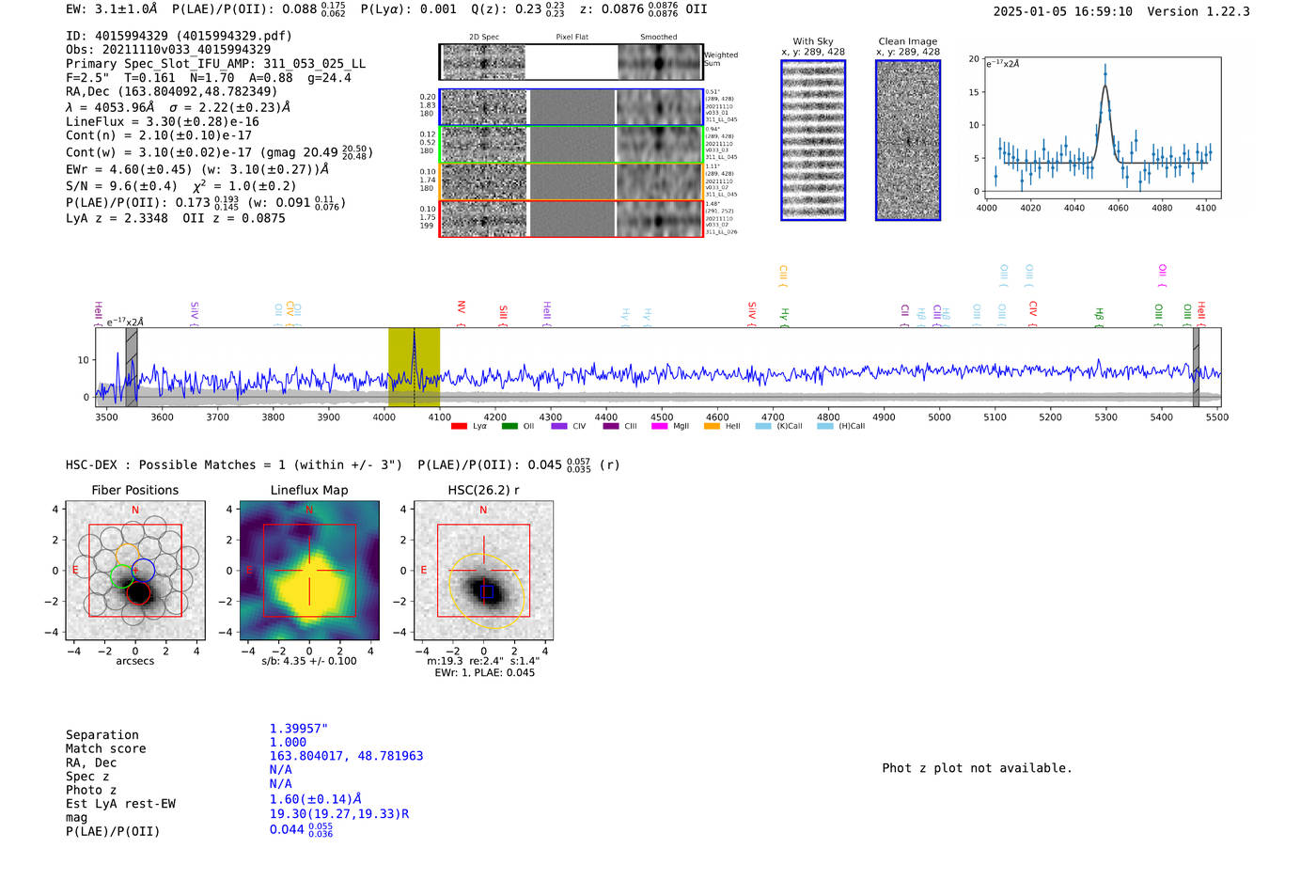The image size is (1316, 896).
Task: Click the 'Smoothed' column header
Action: pos(659,37)
